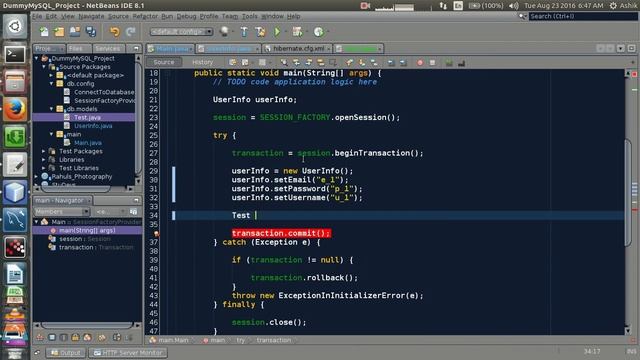Toggle Show Inherited Members in Navigator
This screenshot has height=360, width=640.
pos(40,338)
